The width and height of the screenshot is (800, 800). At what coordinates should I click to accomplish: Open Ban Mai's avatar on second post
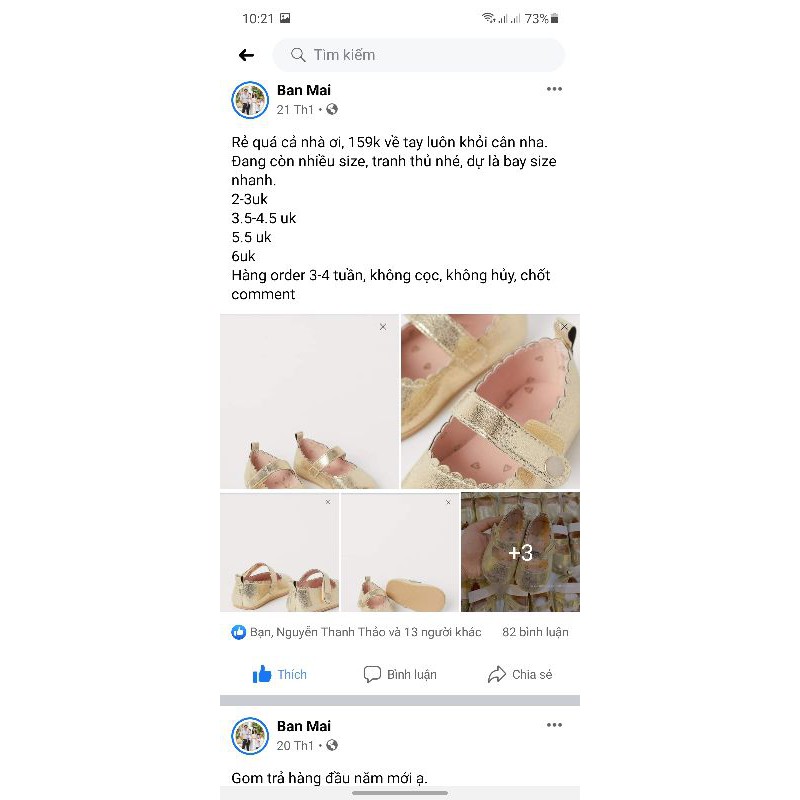(x=250, y=736)
